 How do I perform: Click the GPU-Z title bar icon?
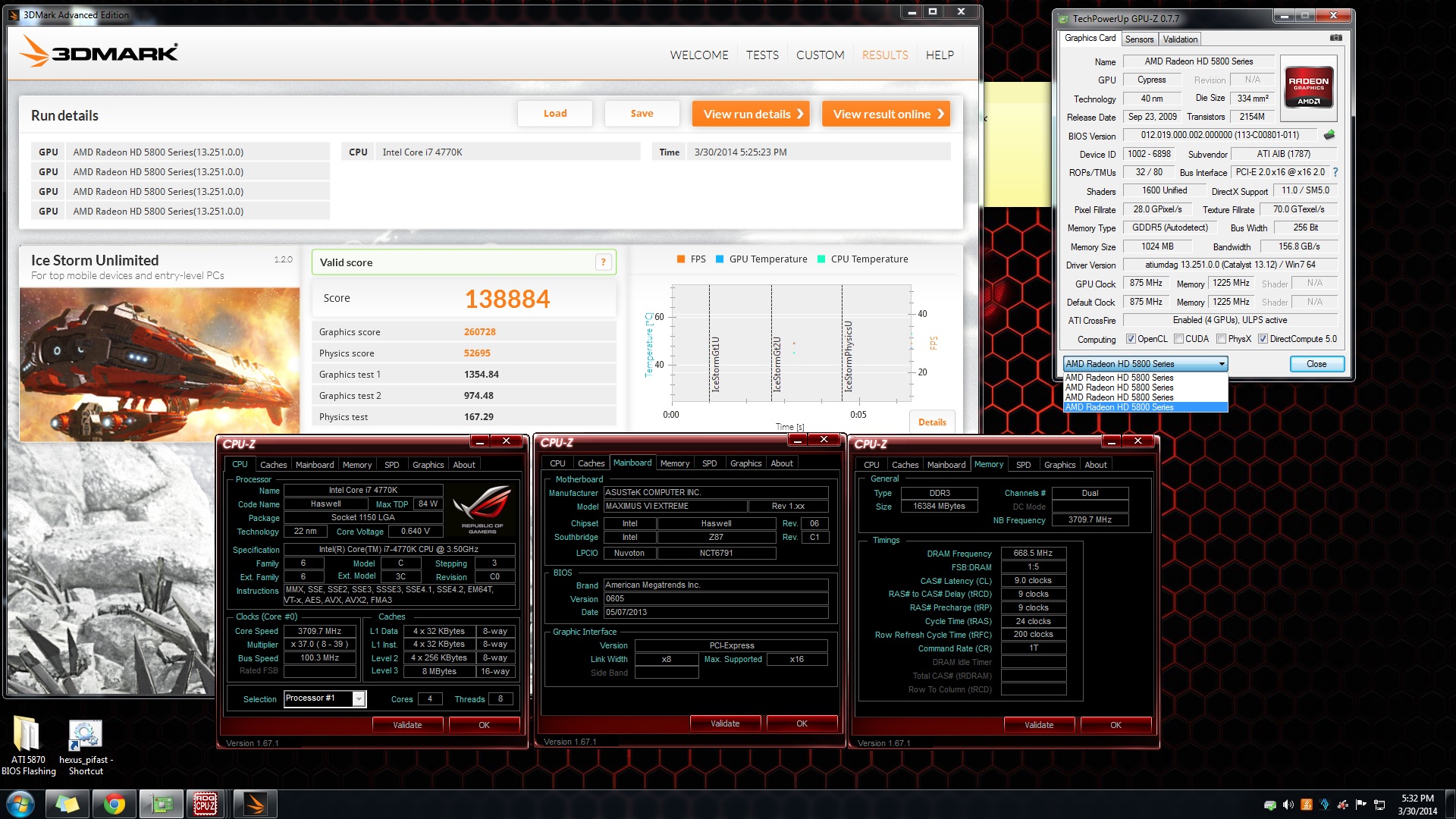pyautogui.click(x=1064, y=19)
